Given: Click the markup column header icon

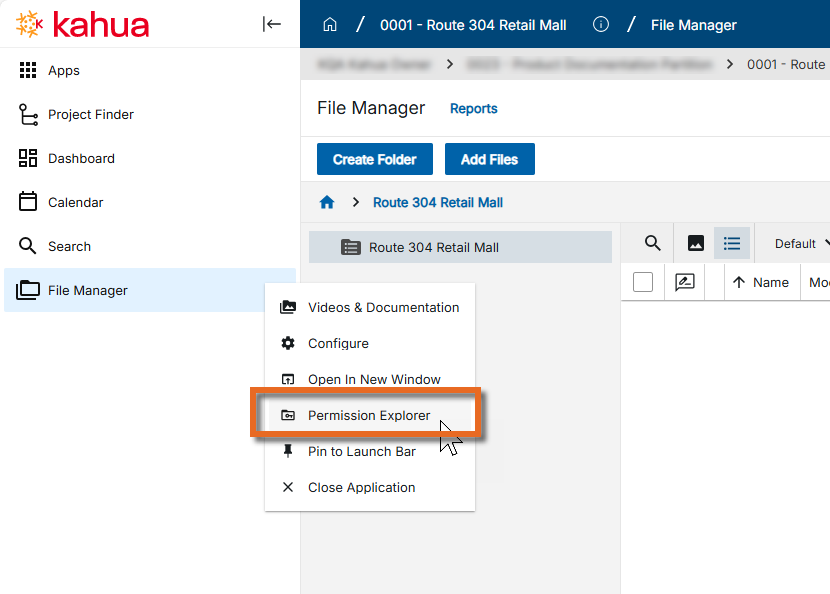Looking at the screenshot, I should pyautogui.click(x=685, y=282).
